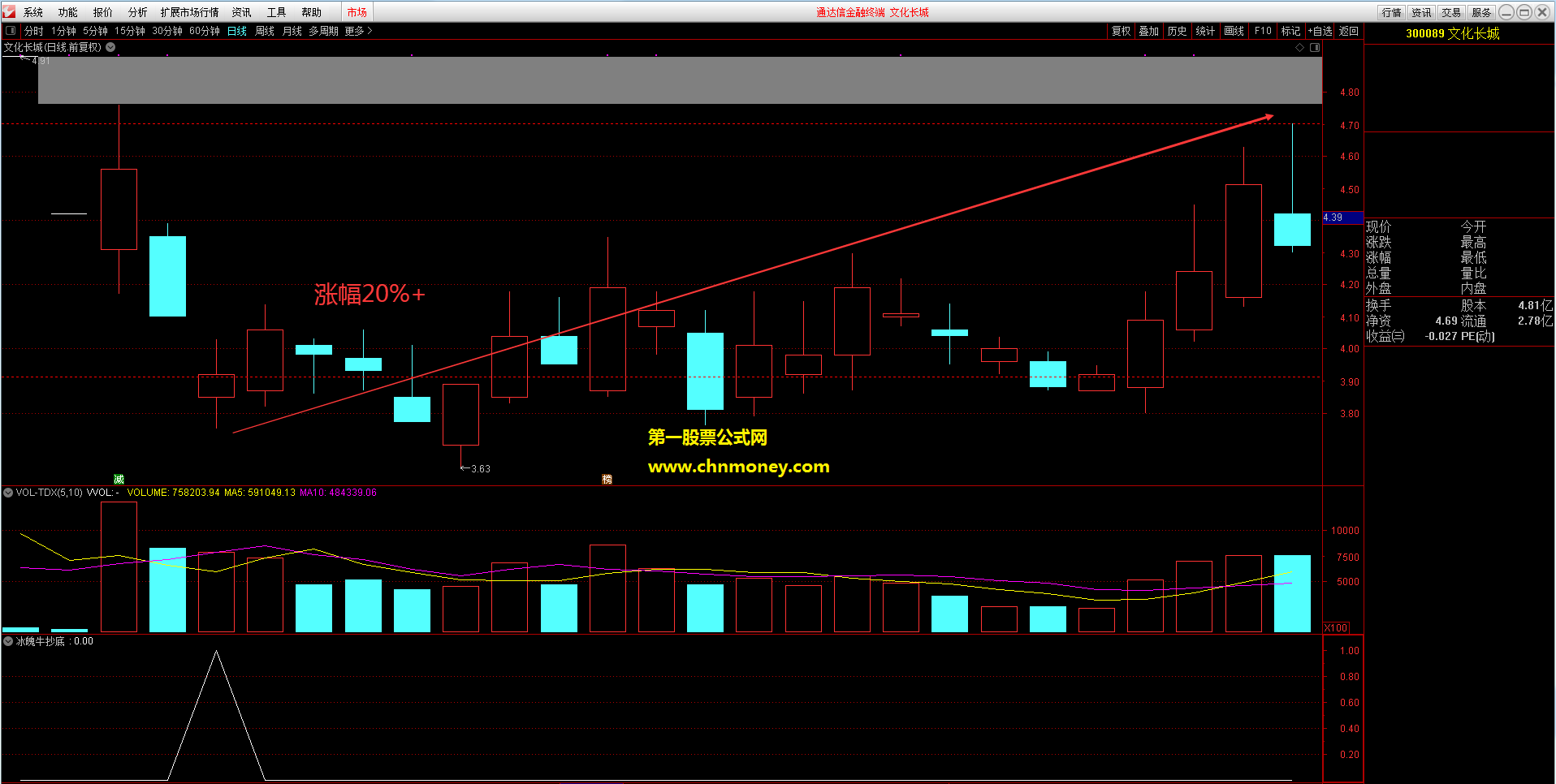Click the restore window button
Screen dimensions: 1556x784
[1524, 12]
